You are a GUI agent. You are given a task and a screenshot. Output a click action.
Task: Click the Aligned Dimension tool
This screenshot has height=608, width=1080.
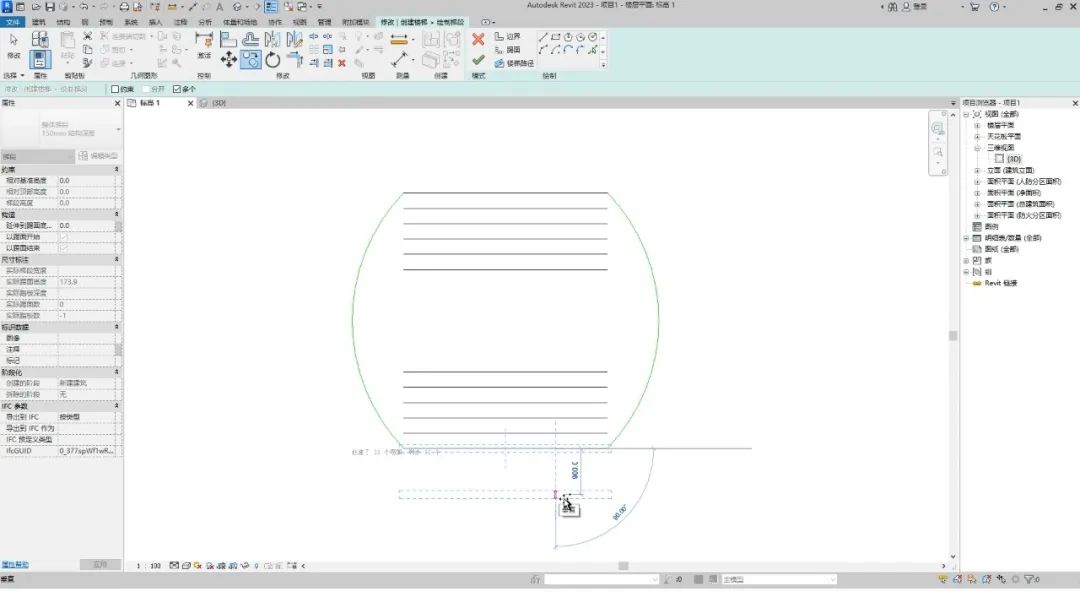399,60
